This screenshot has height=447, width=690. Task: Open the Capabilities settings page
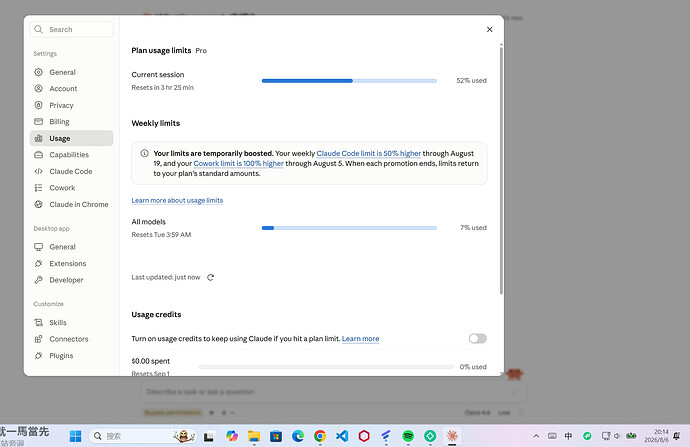point(71,154)
